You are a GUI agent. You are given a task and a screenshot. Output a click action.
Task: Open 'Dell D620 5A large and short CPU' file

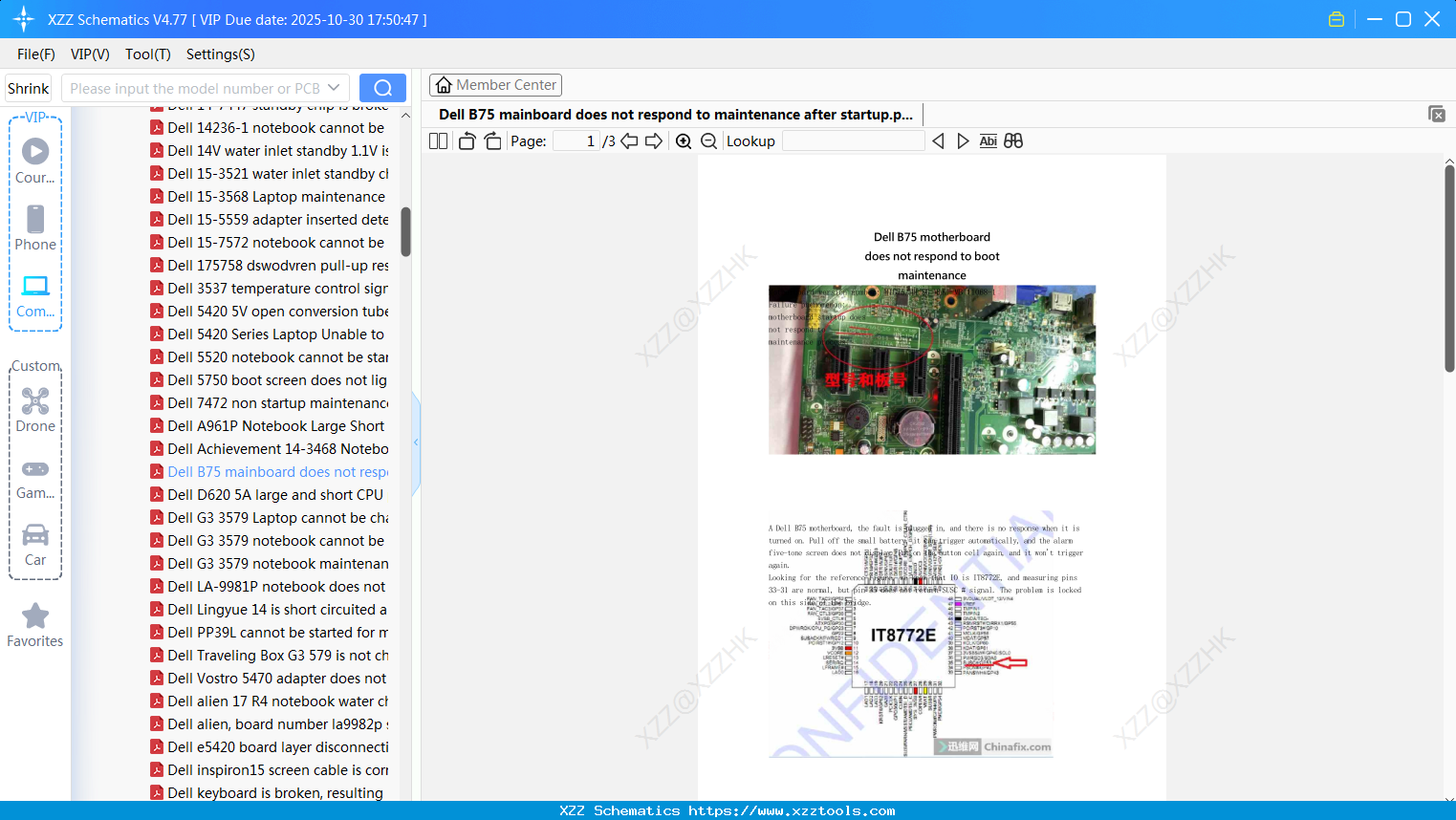270,495
